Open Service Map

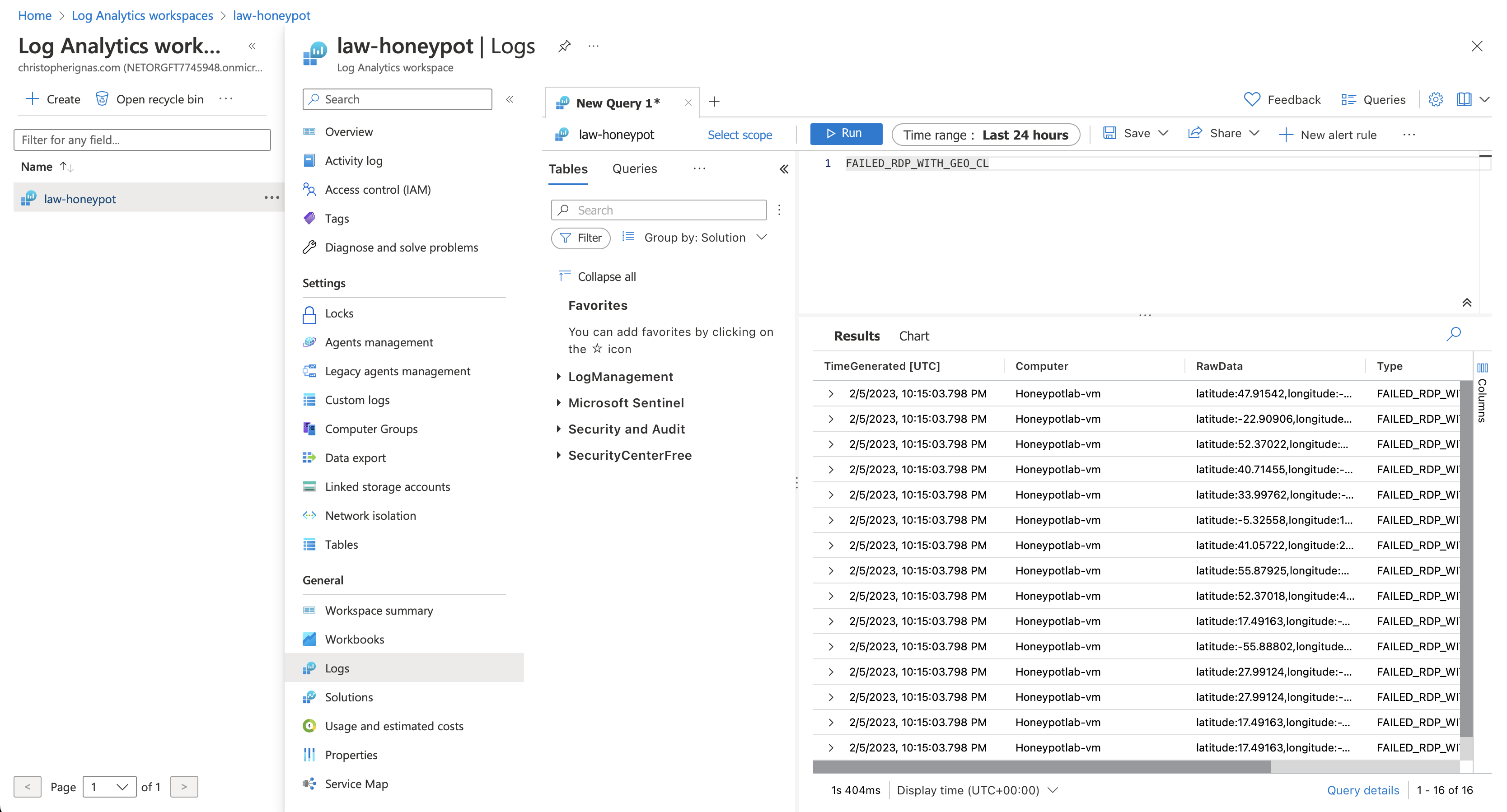click(356, 784)
